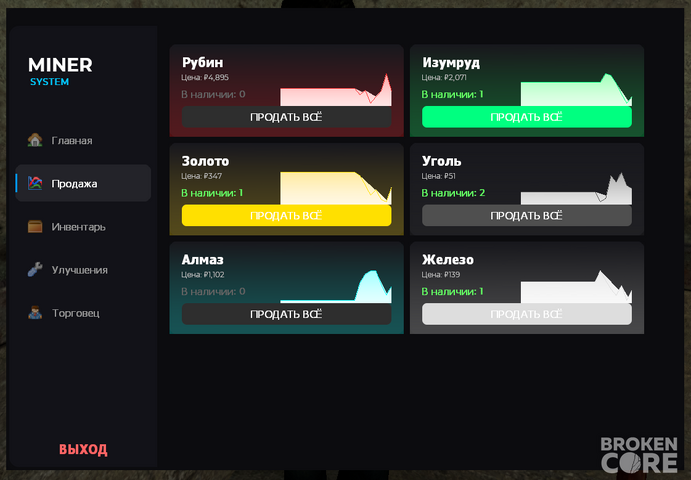Click the Уголь price chart
This screenshot has height=480, width=691.
point(576,188)
